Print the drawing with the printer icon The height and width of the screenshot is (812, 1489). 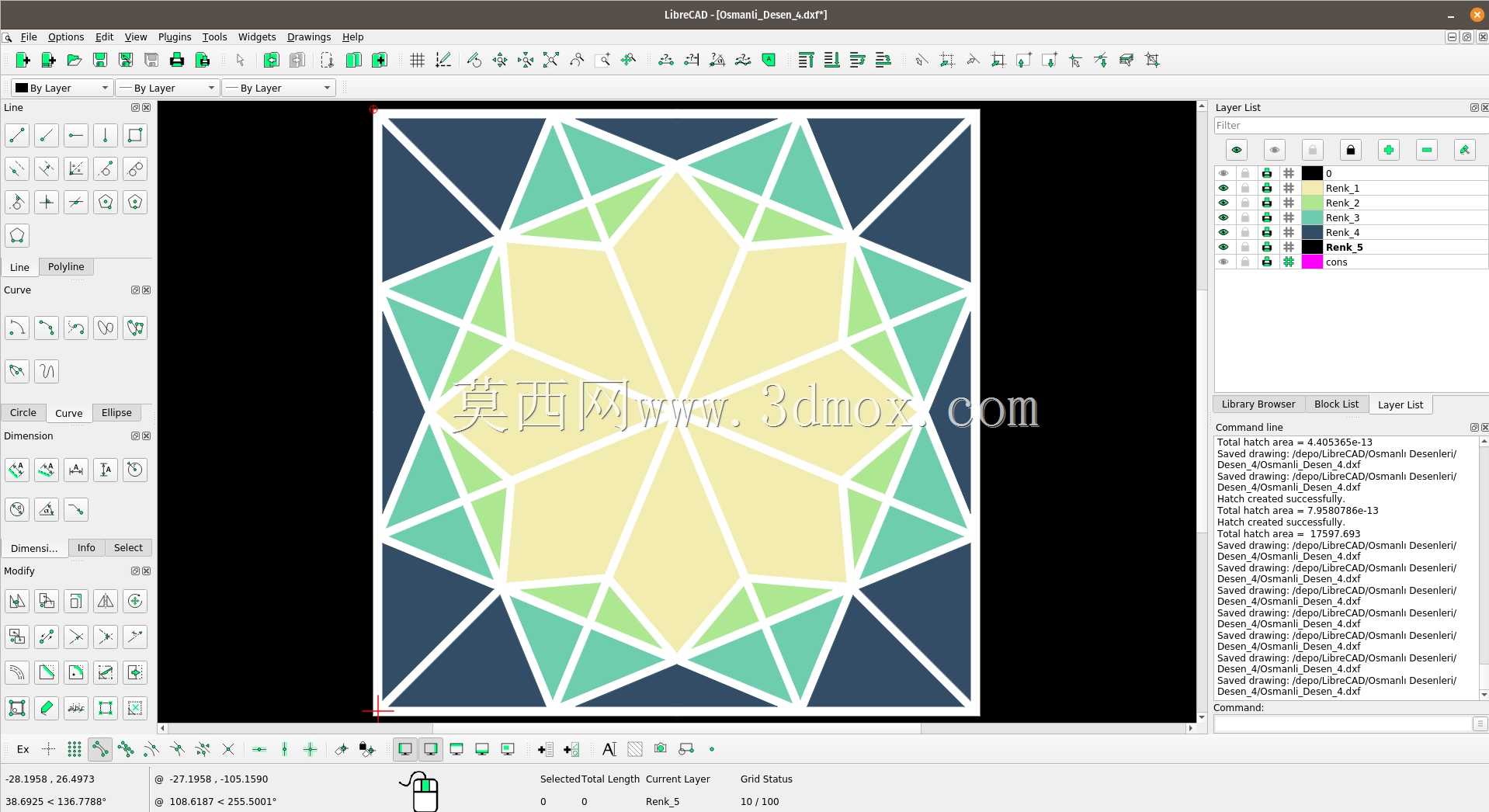click(x=176, y=60)
